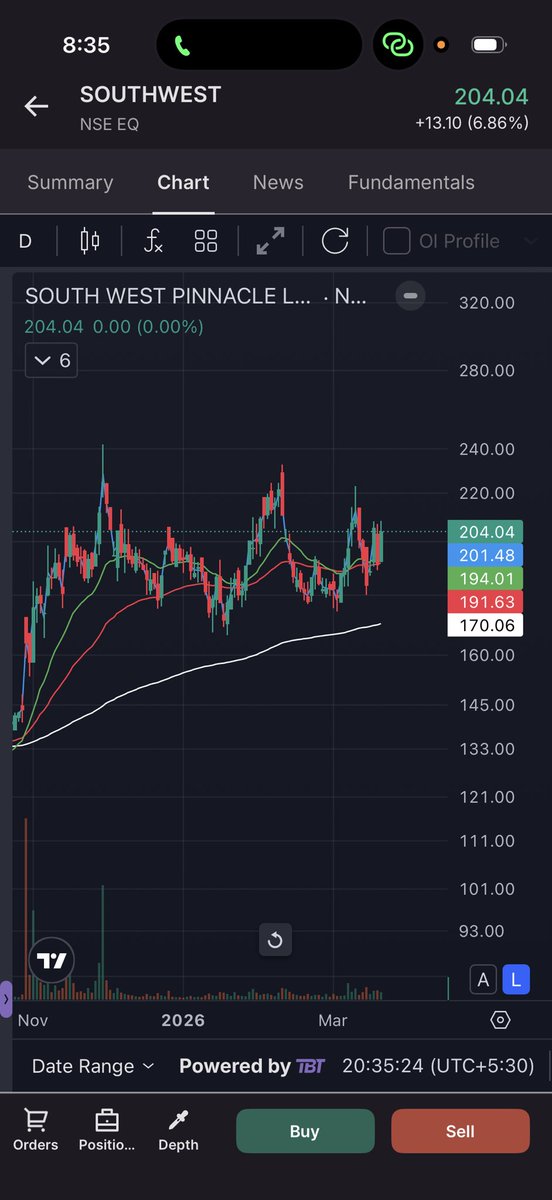552x1200 pixels.
Task: Tap the Nov time axis label
Action: coord(33,1020)
